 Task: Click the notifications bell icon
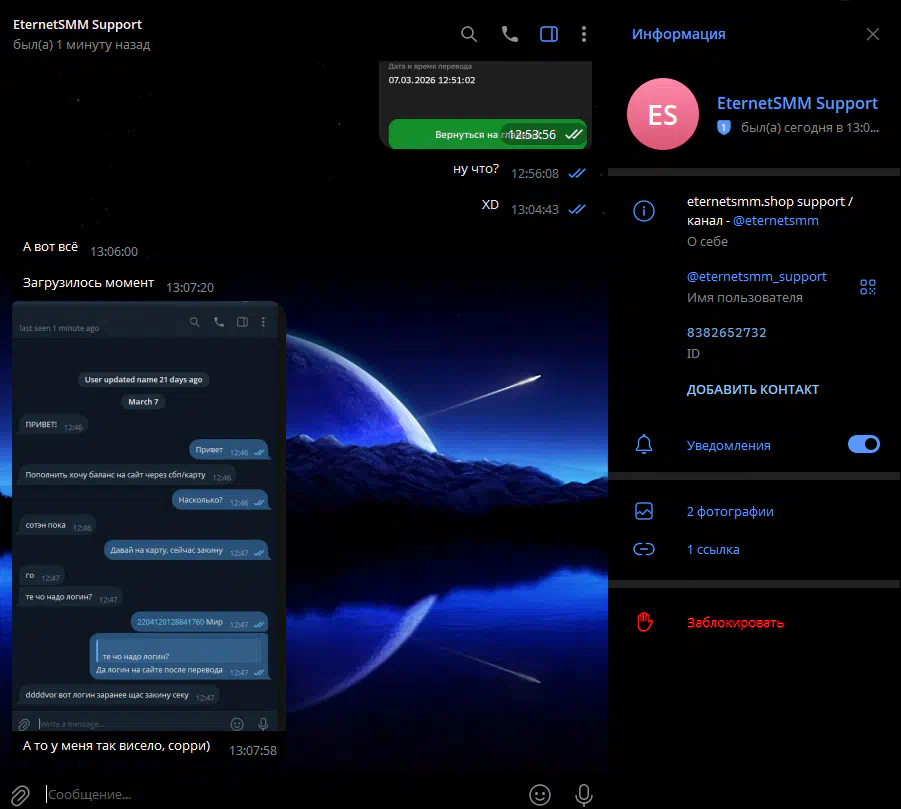[644, 444]
